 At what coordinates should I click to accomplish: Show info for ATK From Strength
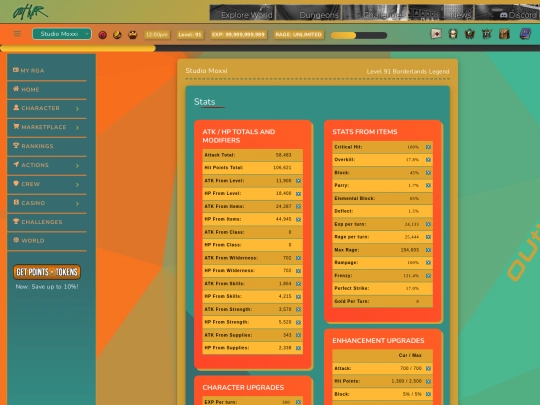point(298,309)
